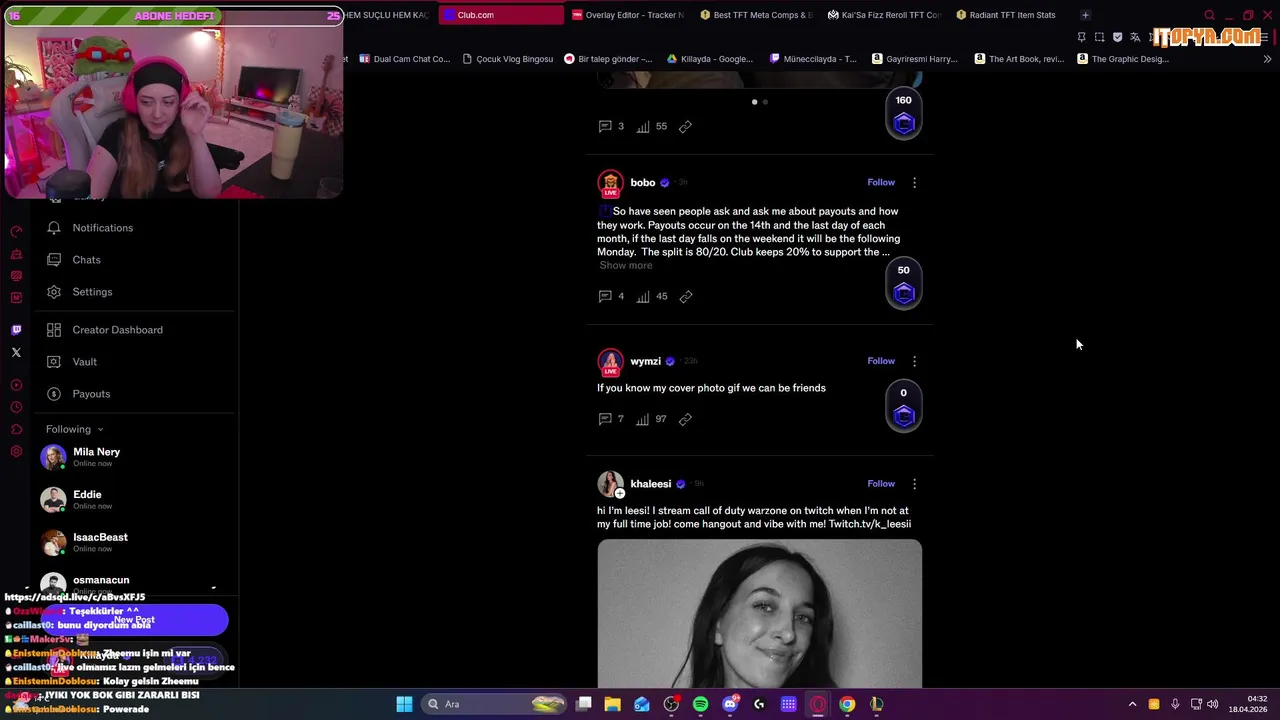Follow bobo
The image size is (1280, 720).
[x=881, y=182]
